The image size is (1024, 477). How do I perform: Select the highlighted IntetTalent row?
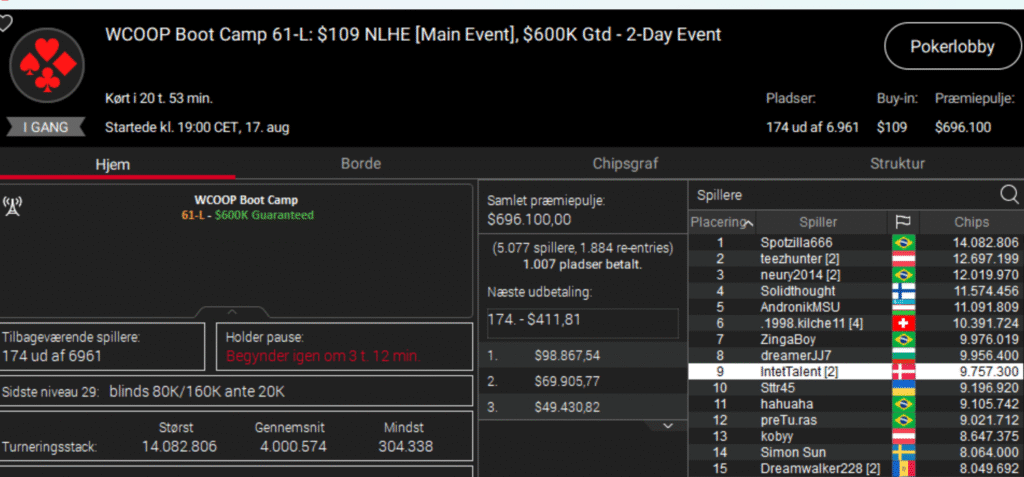pos(802,371)
